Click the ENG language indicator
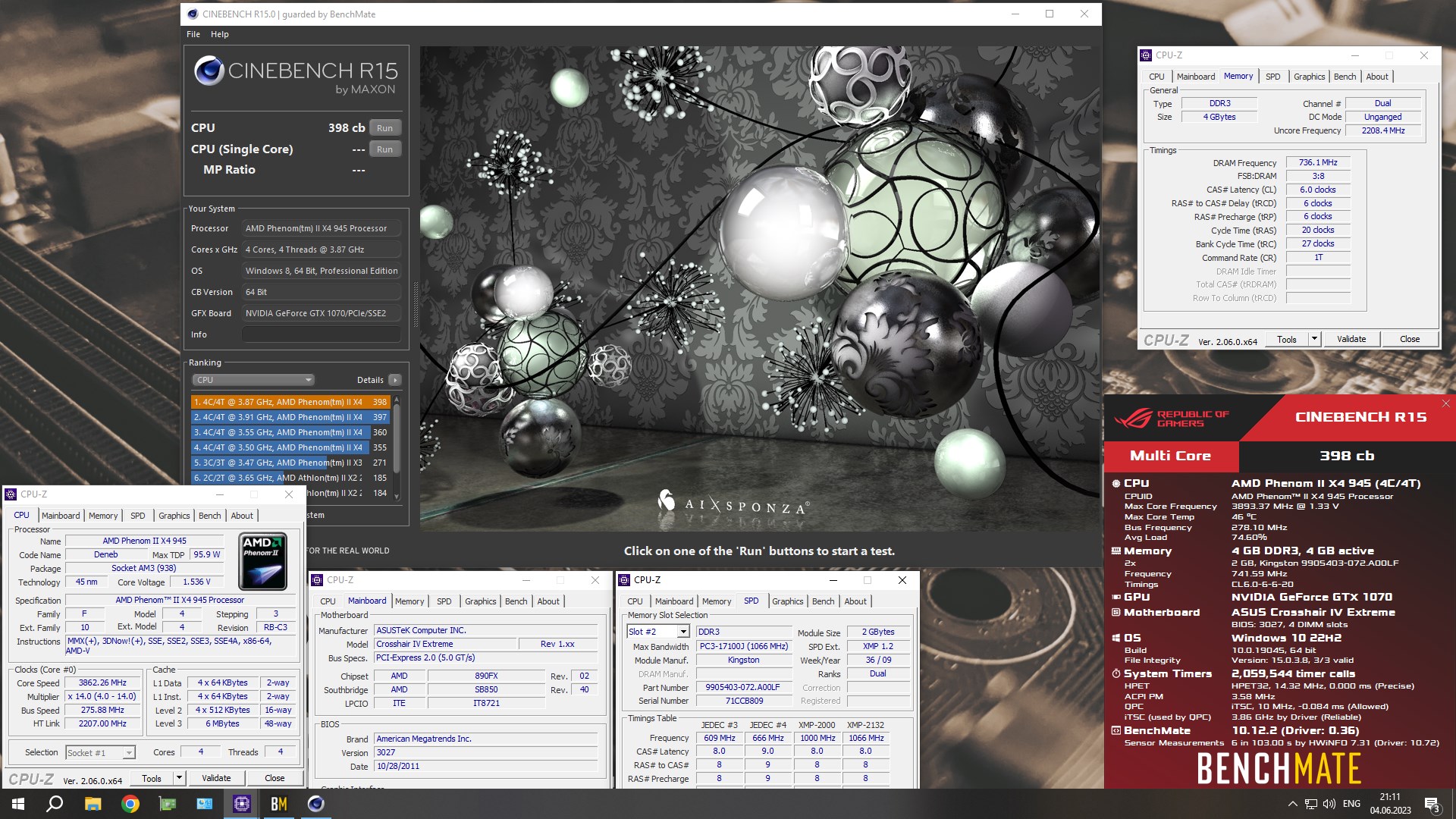 (x=1351, y=804)
